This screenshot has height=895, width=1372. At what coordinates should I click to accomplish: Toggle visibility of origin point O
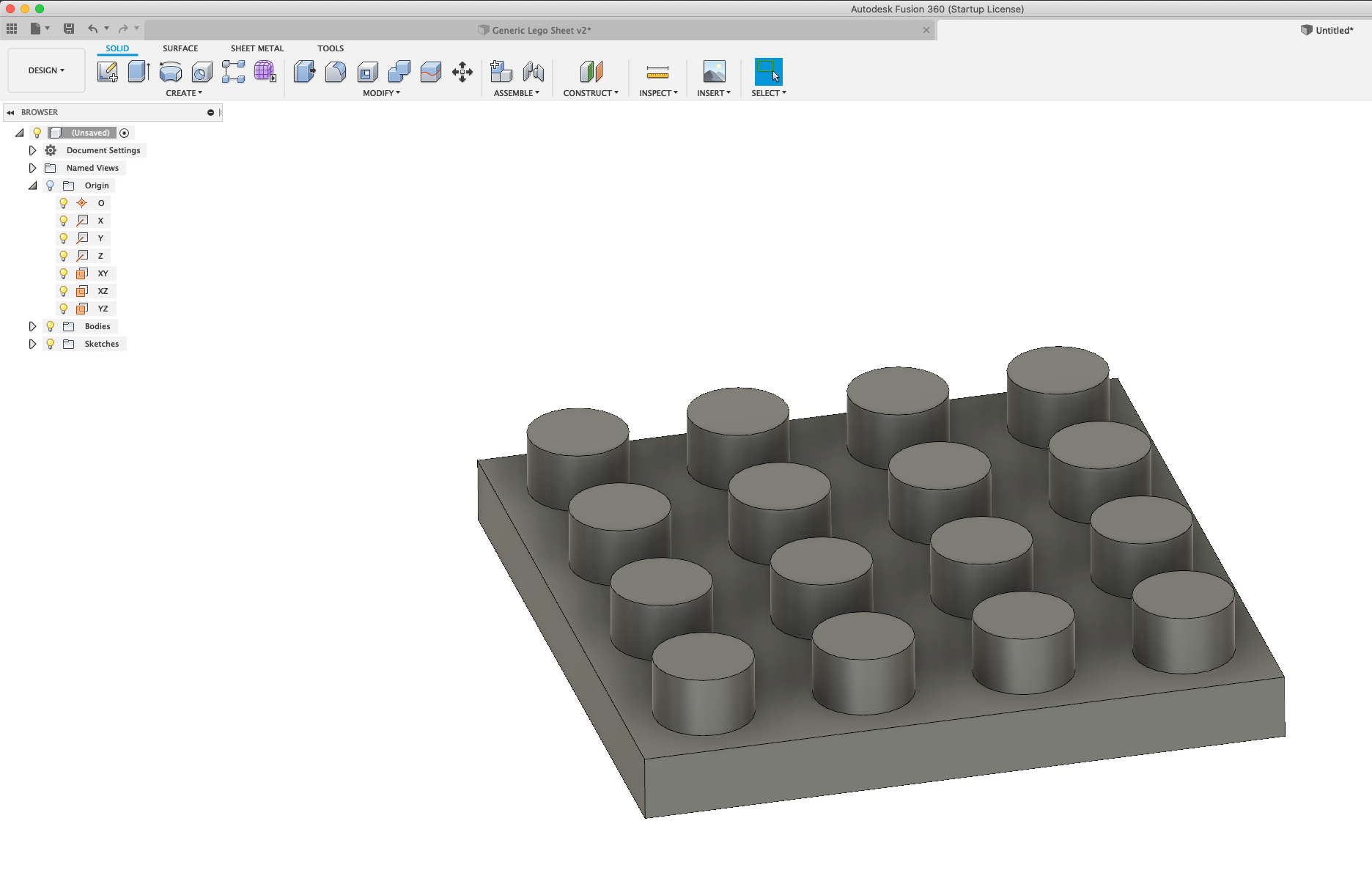click(64, 203)
